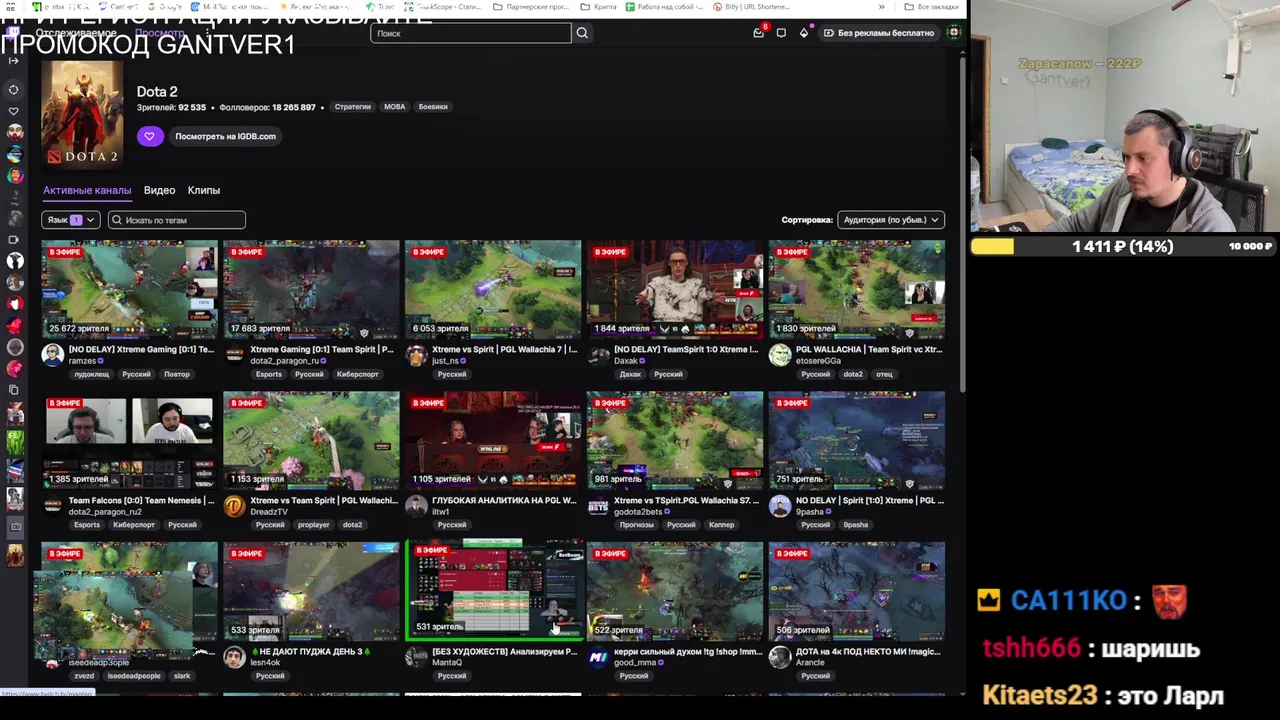Switch to the 'Клипы' tab

pos(204,190)
